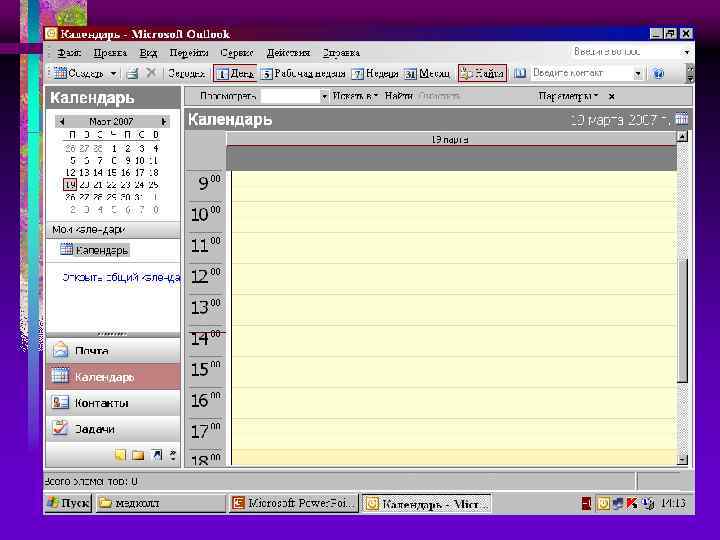Image resolution: width=720 pixels, height=540 pixels.
Task: Open the Перейти menu
Action: [189, 53]
